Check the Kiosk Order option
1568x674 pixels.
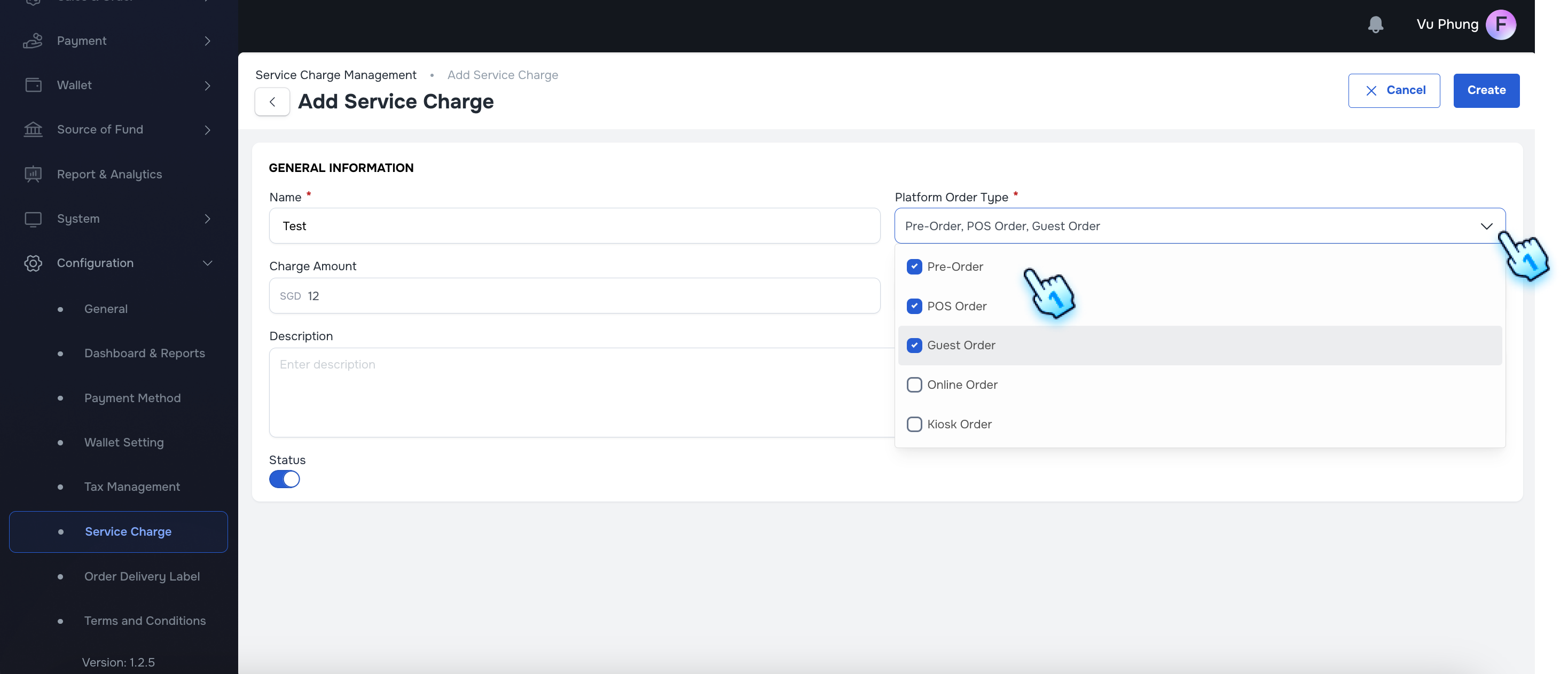[x=914, y=424]
